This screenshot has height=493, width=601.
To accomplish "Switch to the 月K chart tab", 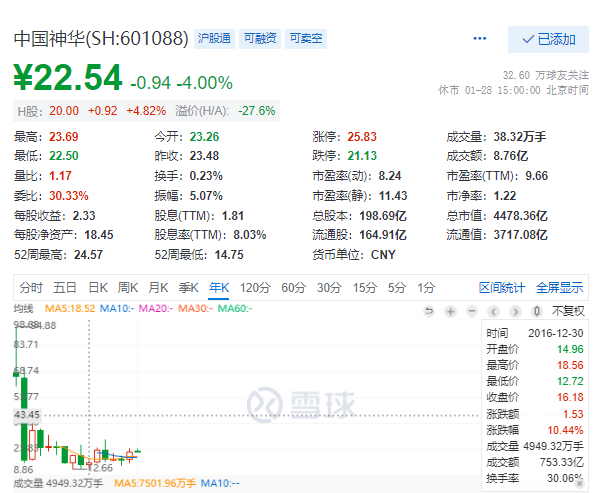I will [158, 288].
